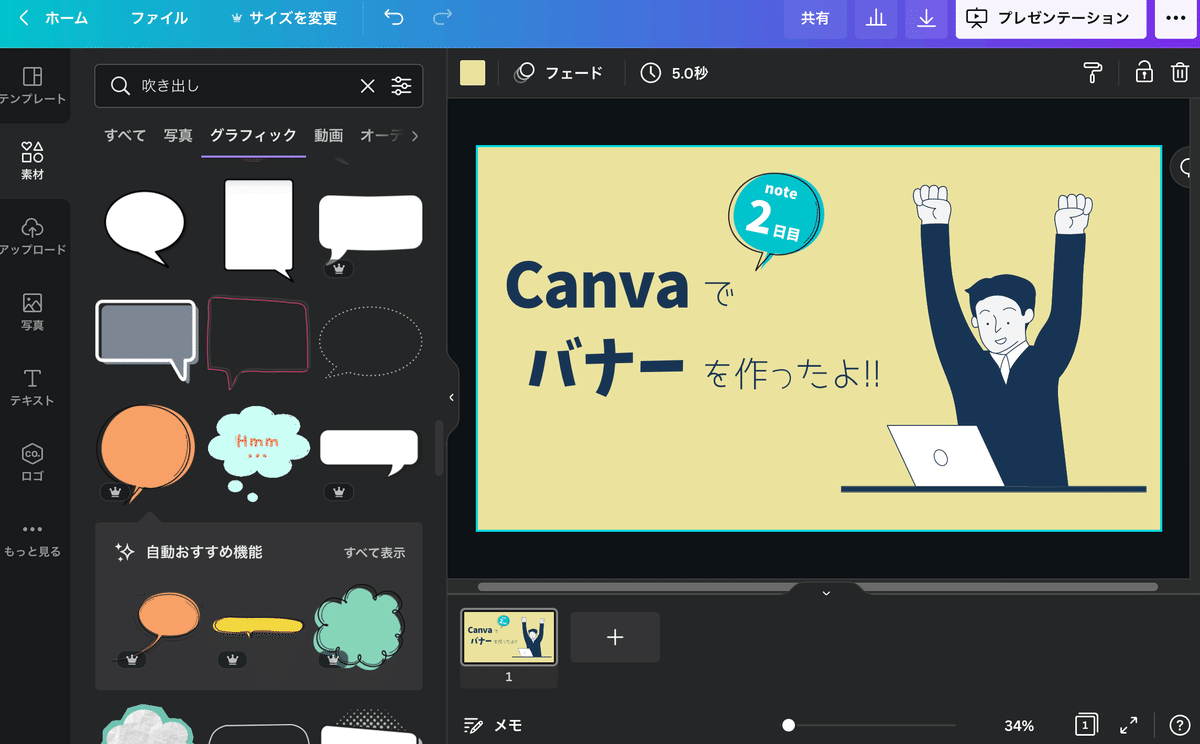Select the バナー text on canvas

(x=606, y=369)
